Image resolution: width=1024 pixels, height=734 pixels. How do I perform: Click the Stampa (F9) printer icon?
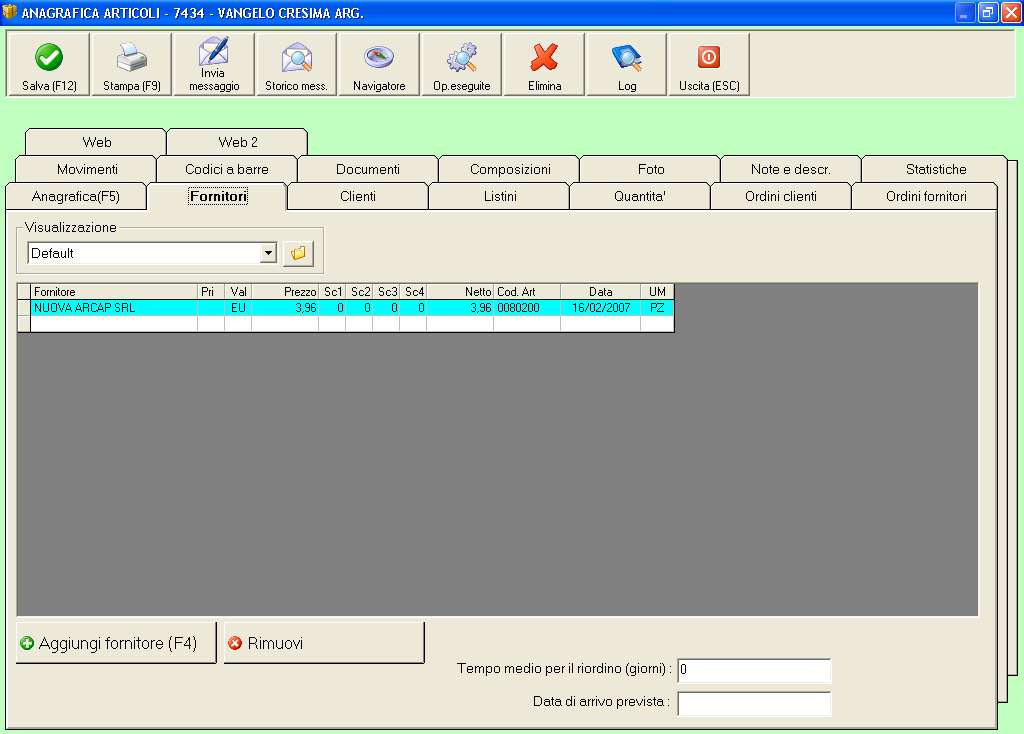tap(131, 57)
